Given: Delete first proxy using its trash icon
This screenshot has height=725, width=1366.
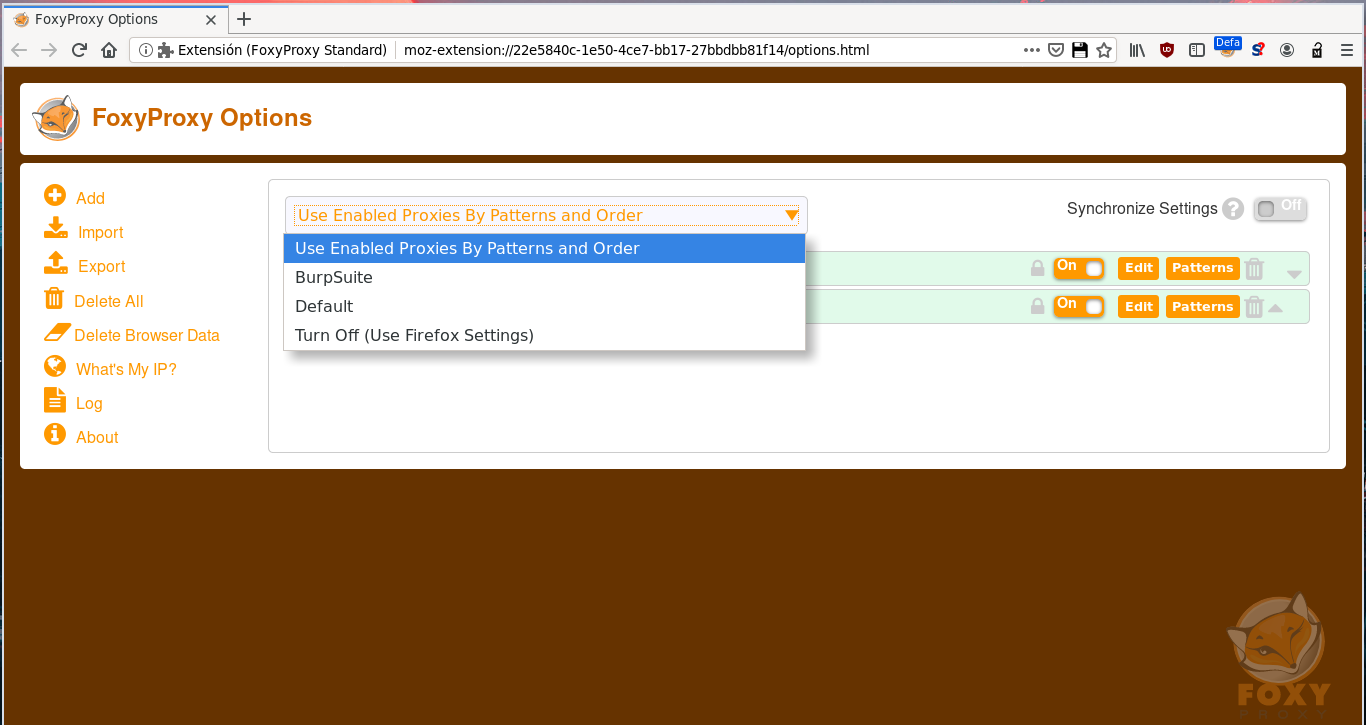Looking at the screenshot, I should click(x=1255, y=268).
